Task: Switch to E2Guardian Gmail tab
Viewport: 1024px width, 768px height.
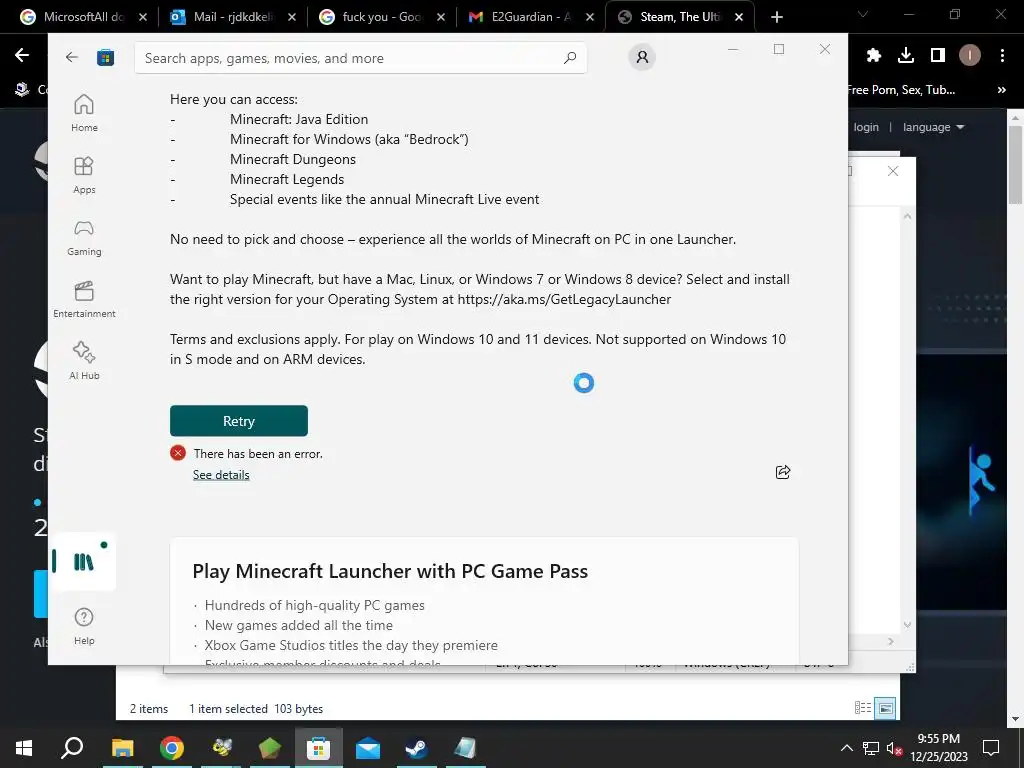Action: point(531,17)
